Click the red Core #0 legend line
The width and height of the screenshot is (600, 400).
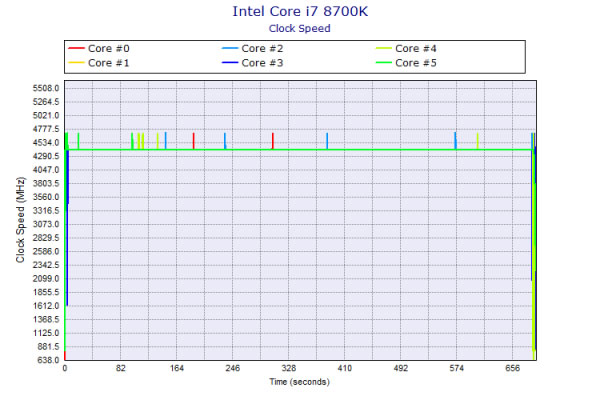tap(76, 48)
